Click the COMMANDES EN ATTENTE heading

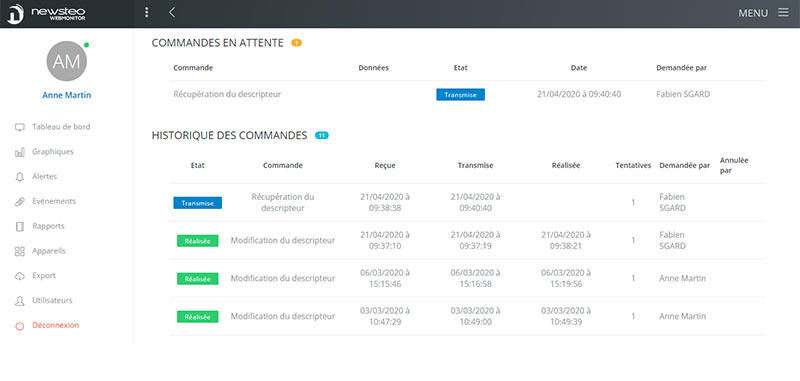coord(217,43)
